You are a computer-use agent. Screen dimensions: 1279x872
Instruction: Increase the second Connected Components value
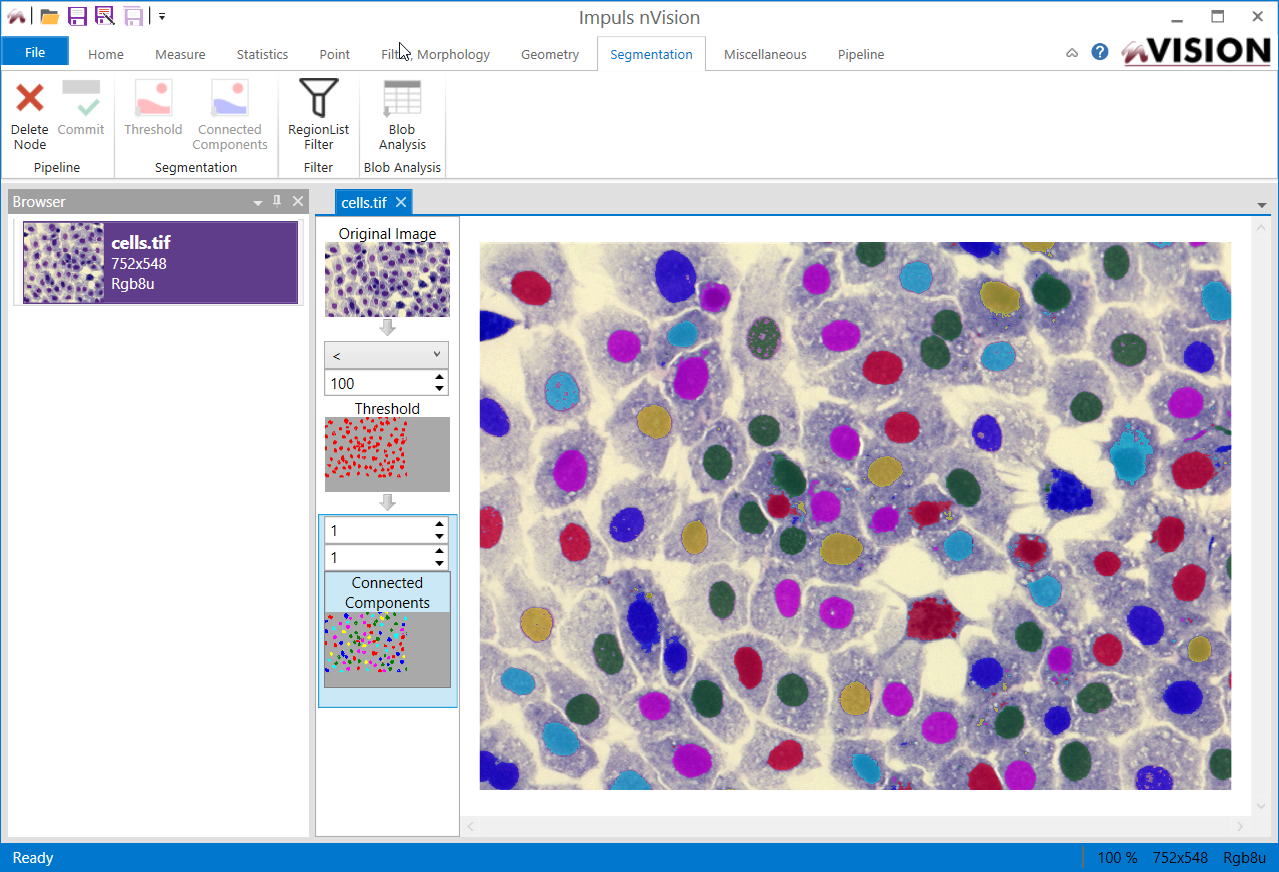click(440, 551)
